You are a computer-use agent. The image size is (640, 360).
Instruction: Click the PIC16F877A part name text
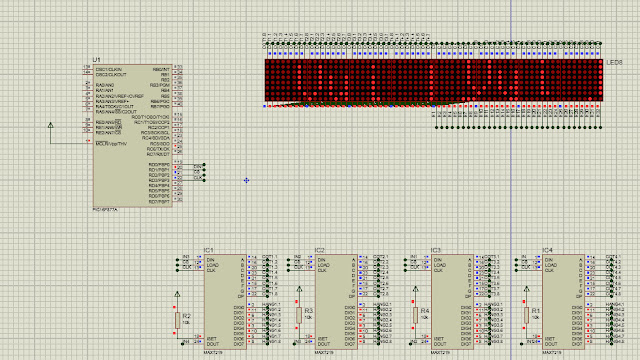pyautogui.click(x=105, y=210)
